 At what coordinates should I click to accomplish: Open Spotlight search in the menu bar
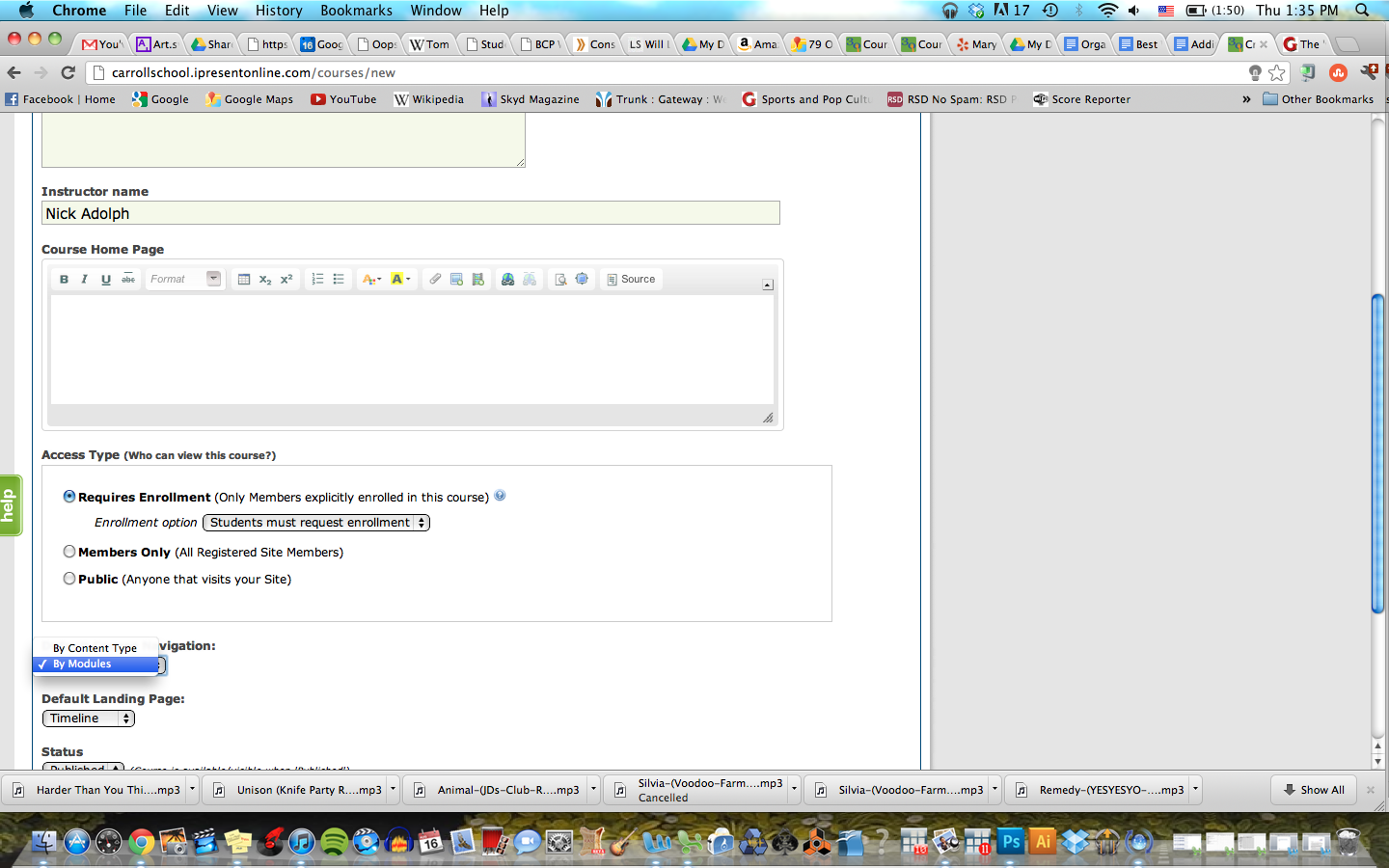[1362, 10]
